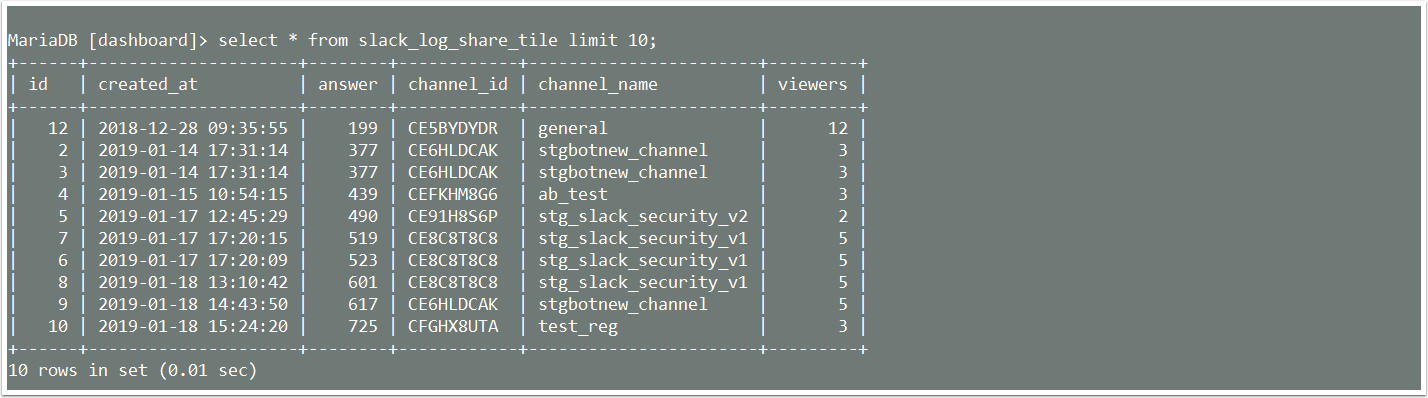Select channel ID CEFKHM8G6
The width and height of the screenshot is (1428, 398).
453,194
